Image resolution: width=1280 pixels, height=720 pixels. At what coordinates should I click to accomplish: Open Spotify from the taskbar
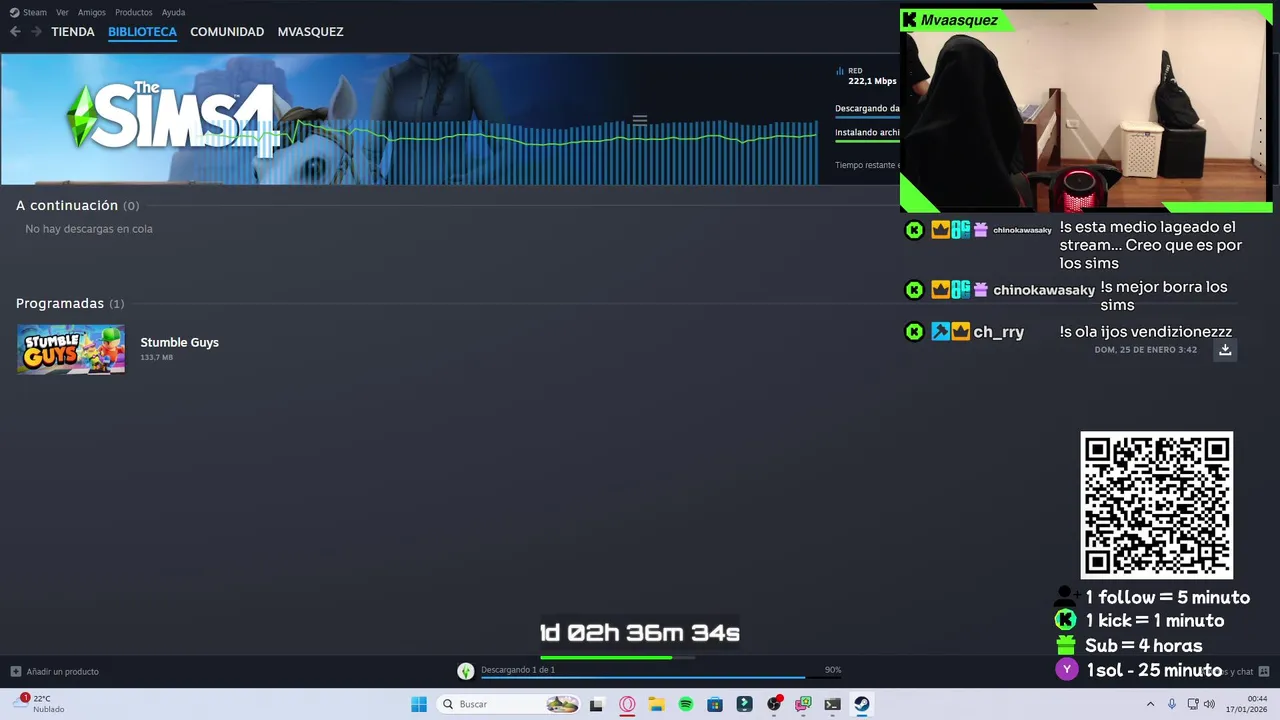point(686,704)
